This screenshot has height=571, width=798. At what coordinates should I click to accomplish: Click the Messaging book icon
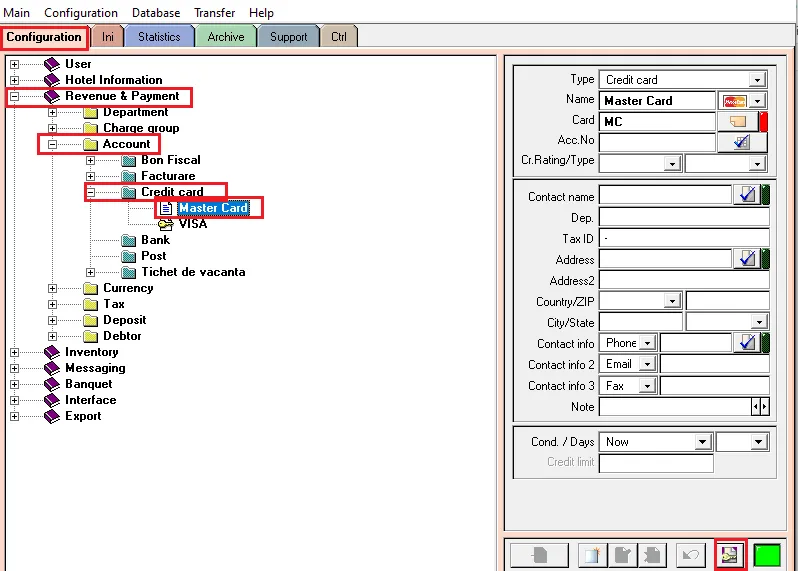[x=52, y=368]
